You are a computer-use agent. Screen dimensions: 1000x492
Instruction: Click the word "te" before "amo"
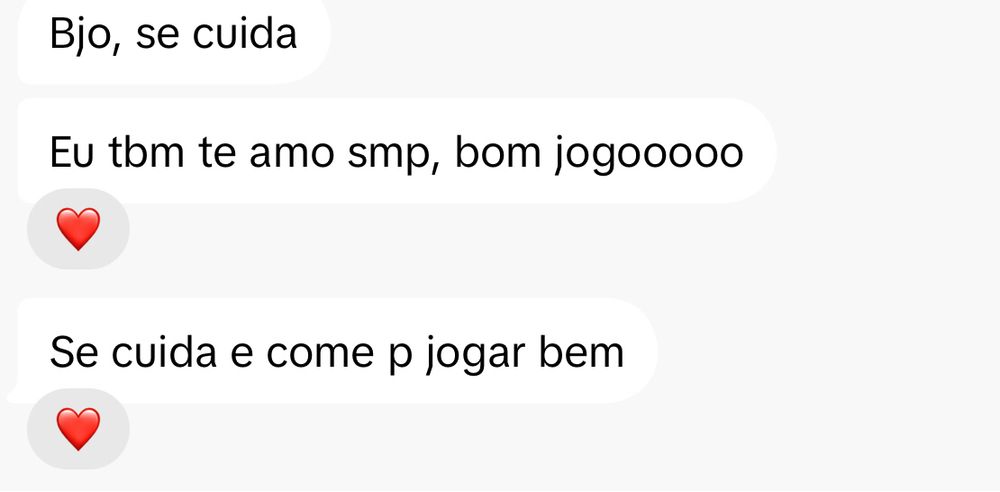point(217,153)
